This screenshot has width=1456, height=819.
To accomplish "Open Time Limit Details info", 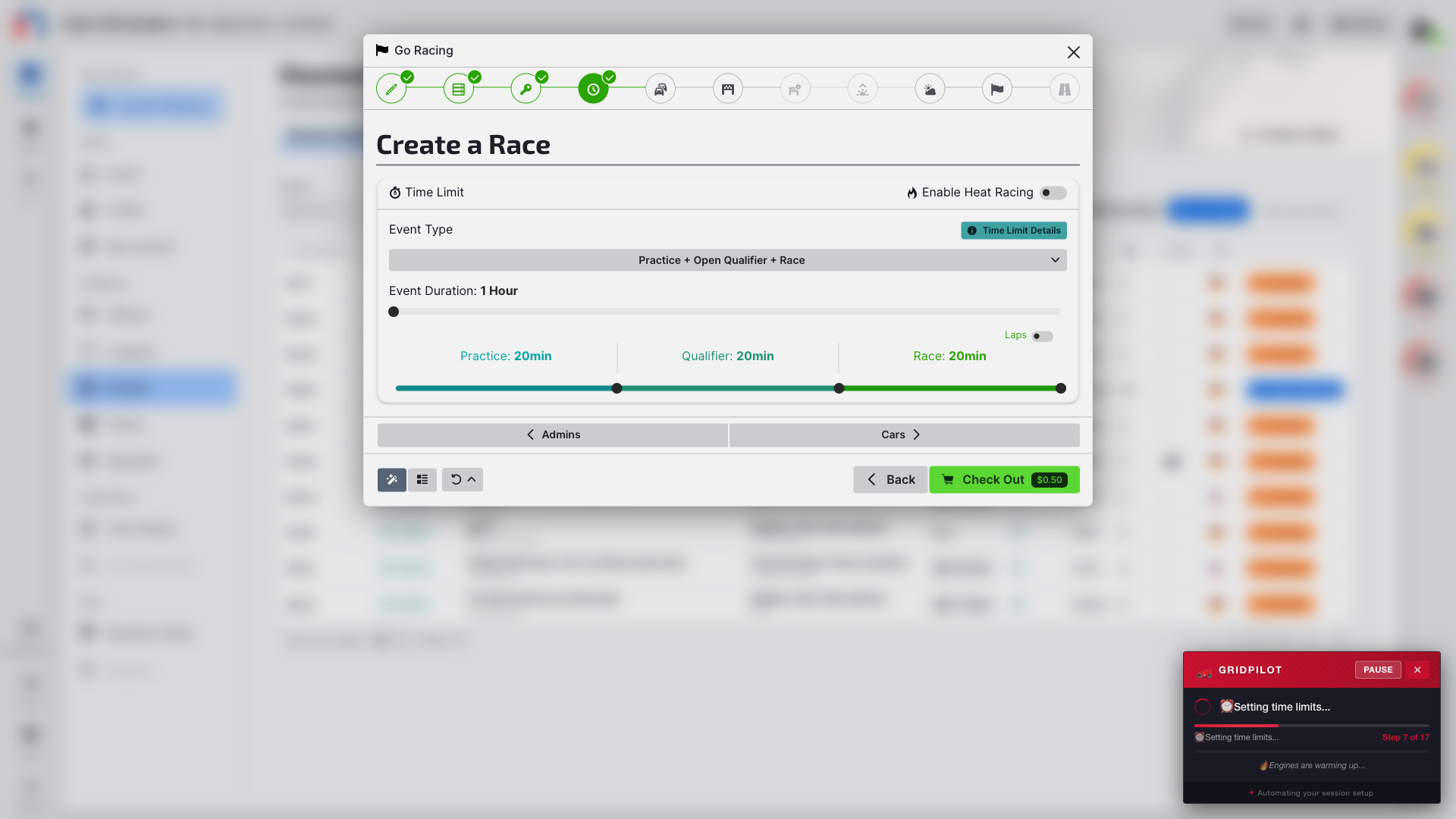I will click(x=1014, y=231).
